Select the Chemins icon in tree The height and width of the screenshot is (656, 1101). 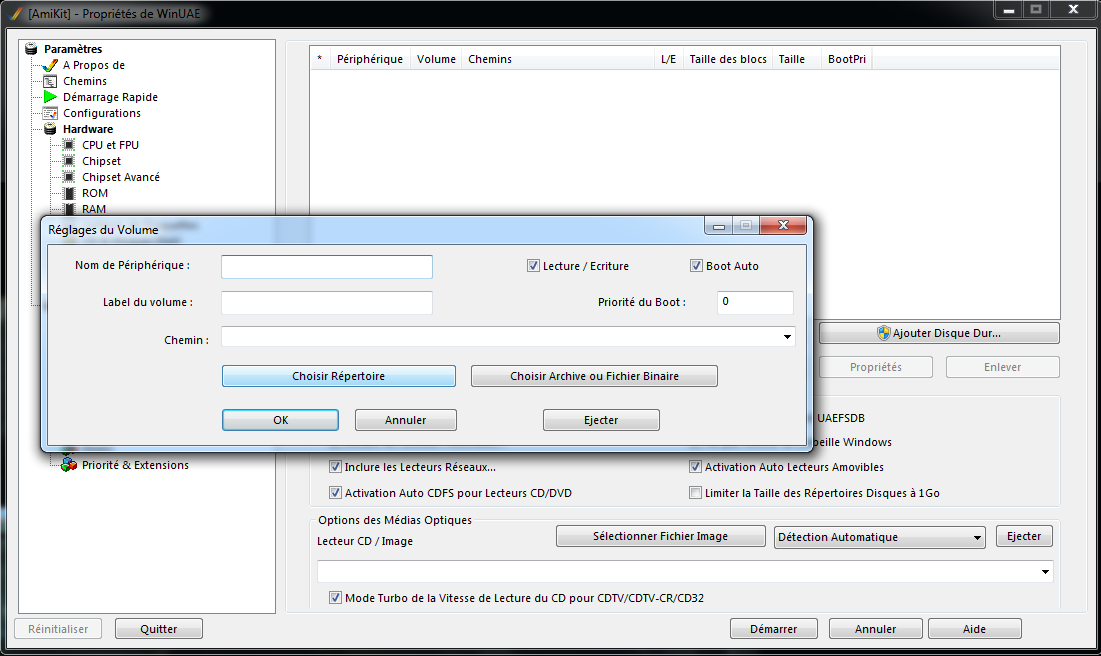(50, 81)
